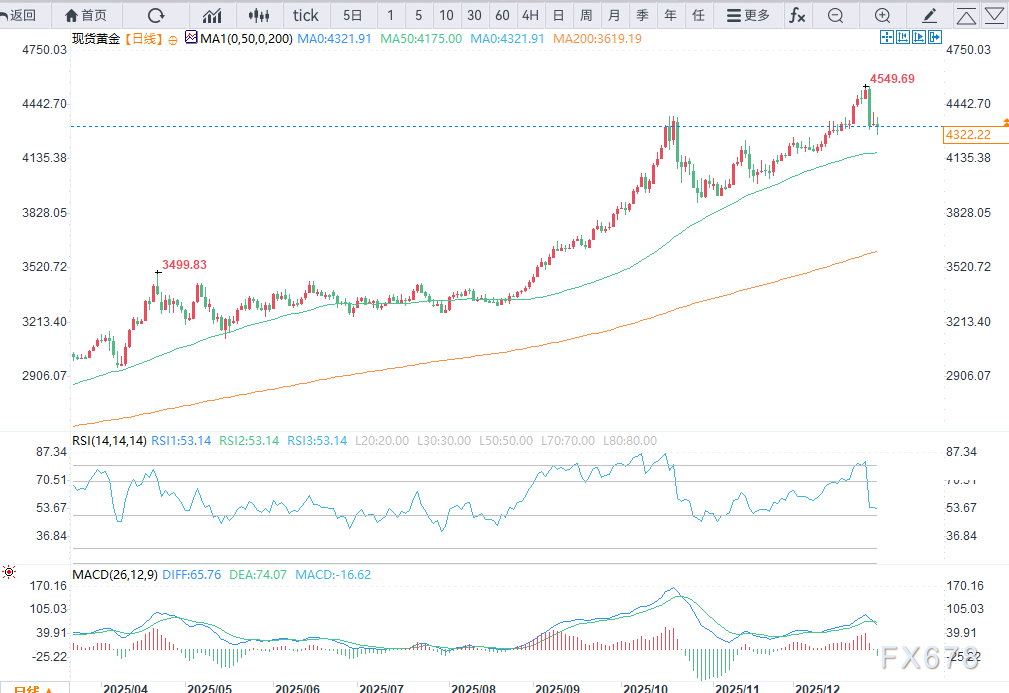This screenshot has height=693, width=1009.
Task: Select the candlestick chart style icon
Action: point(259,15)
